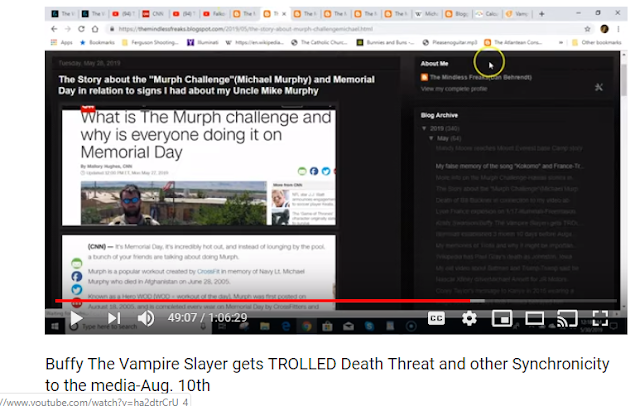Click the 49:07 / 1:06:29 time display
640x406 pixels.
coord(207,318)
